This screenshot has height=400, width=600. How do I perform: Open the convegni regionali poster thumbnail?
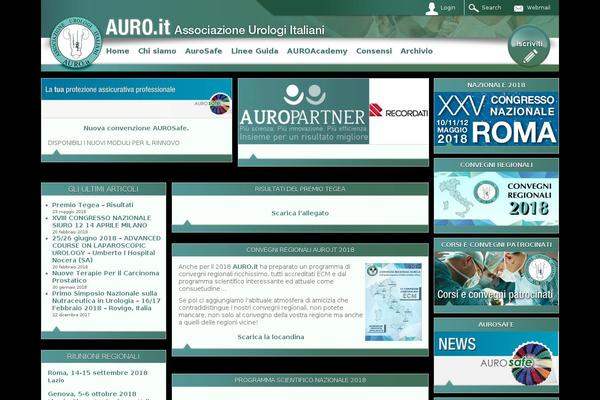(393, 302)
